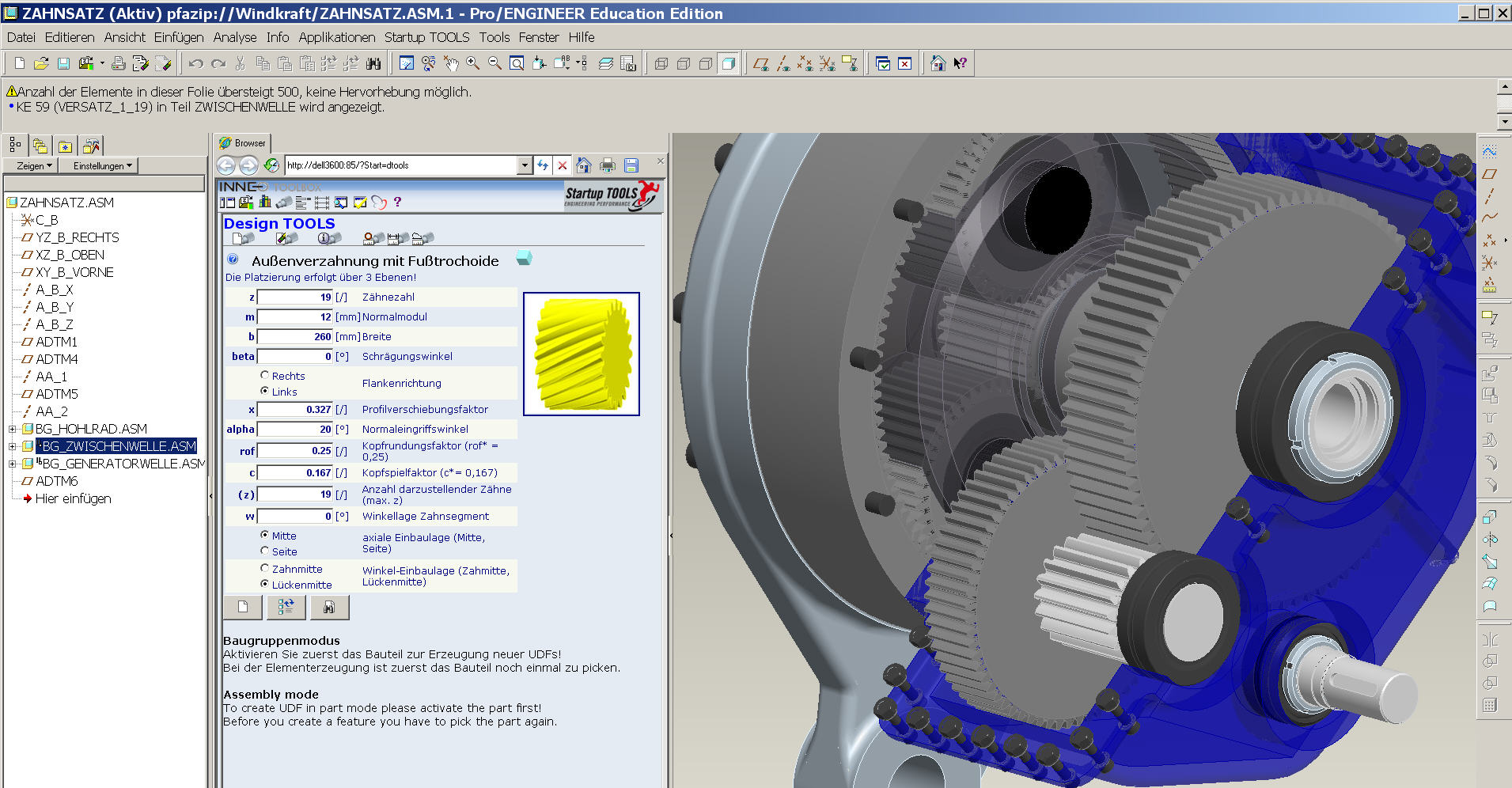The height and width of the screenshot is (788, 1512).
Task: Open the Einfügen menu
Action: 179,37
